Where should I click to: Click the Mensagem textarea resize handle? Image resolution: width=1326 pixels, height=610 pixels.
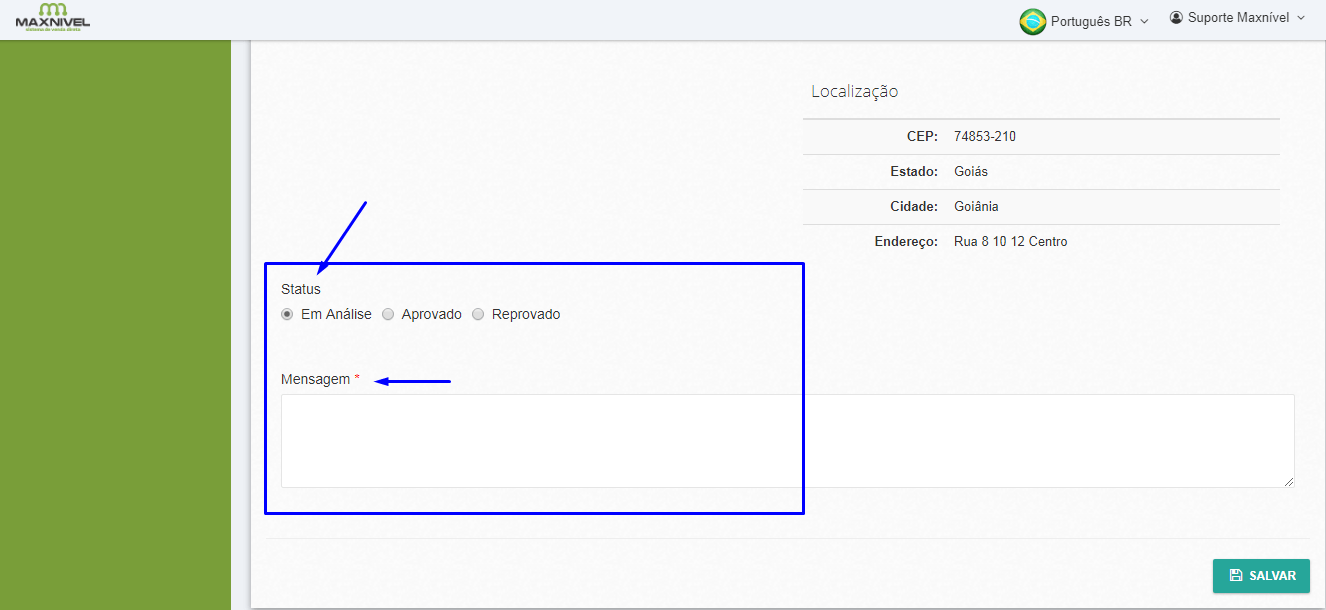click(x=1289, y=482)
